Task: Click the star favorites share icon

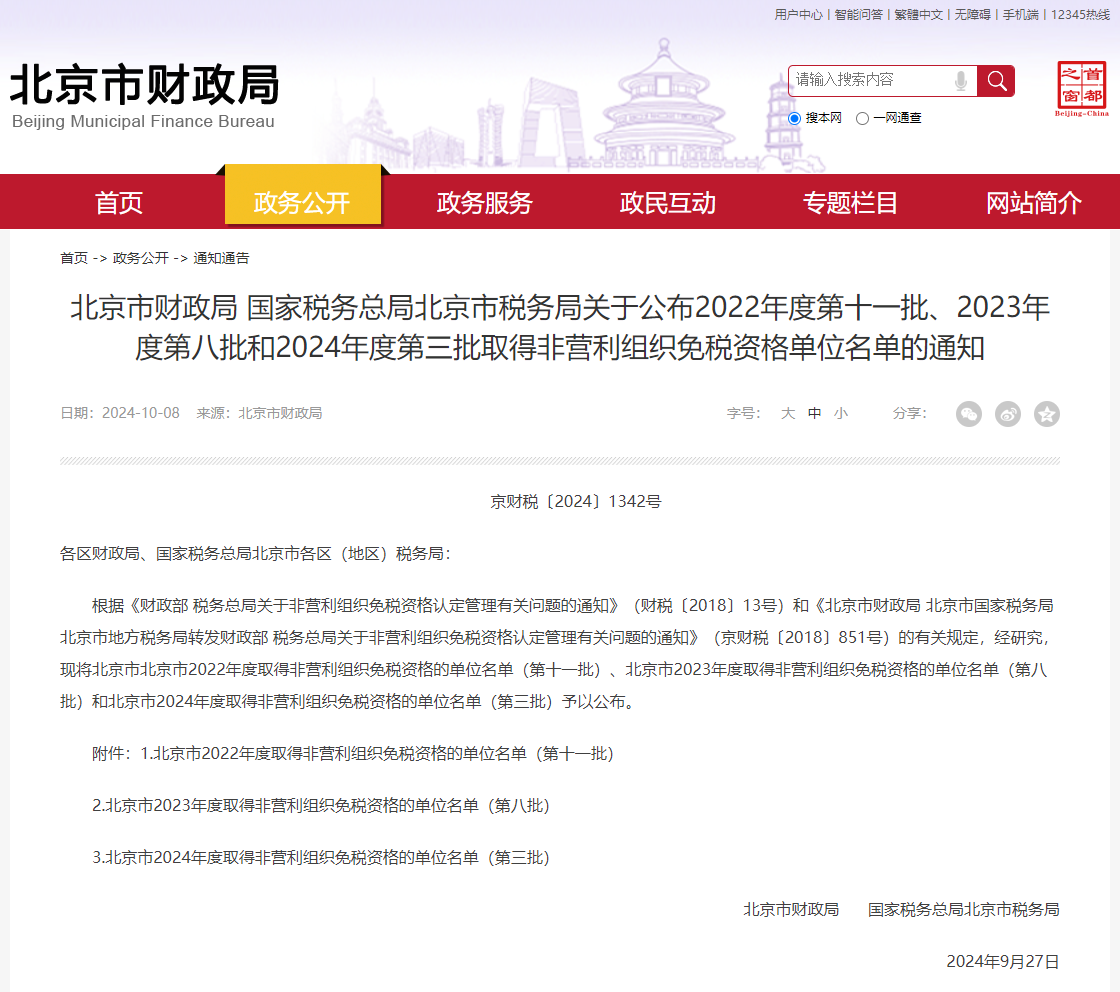Action: click(1046, 414)
